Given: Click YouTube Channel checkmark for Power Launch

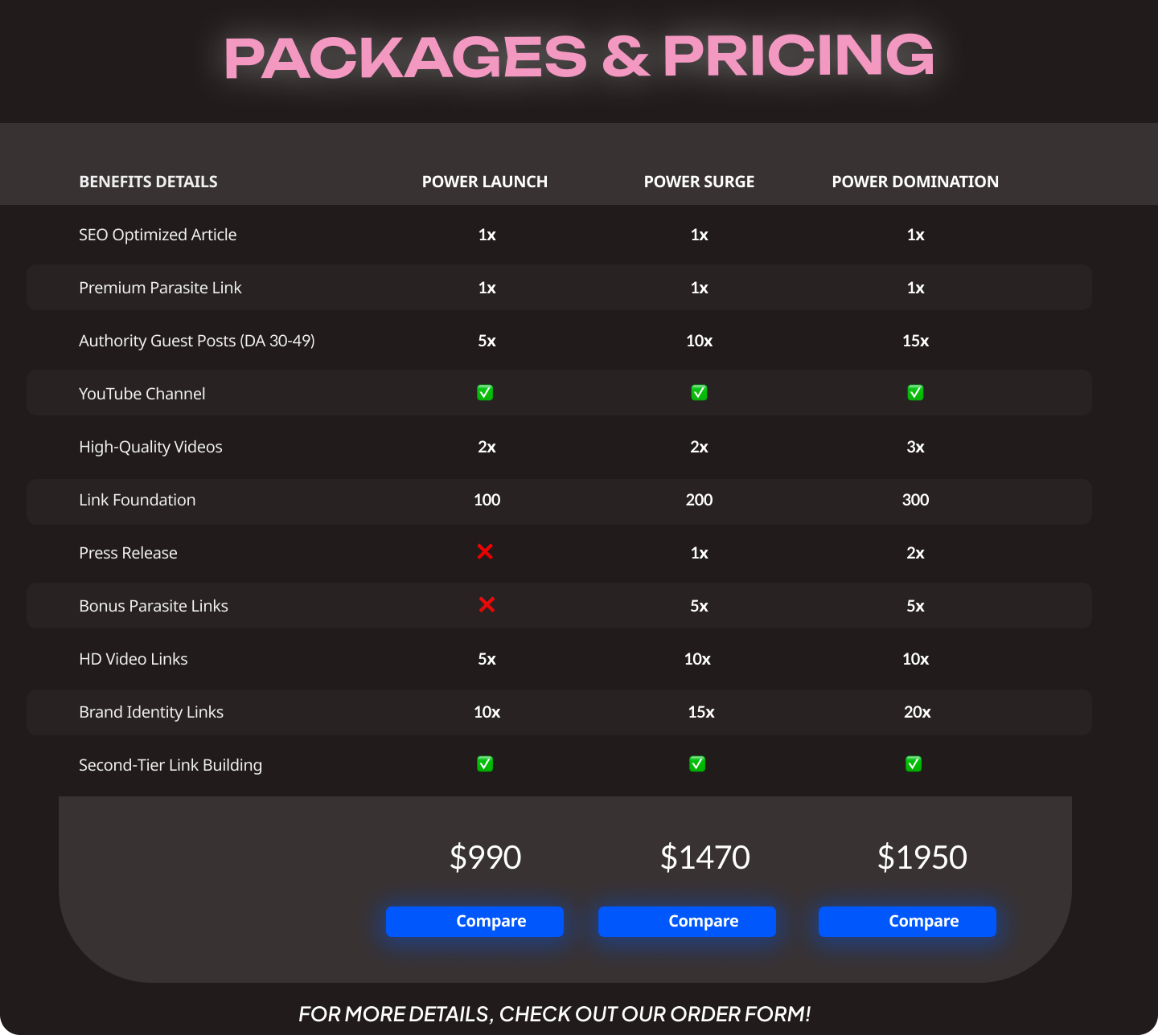Looking at the screenshot, I should [485, 392].
